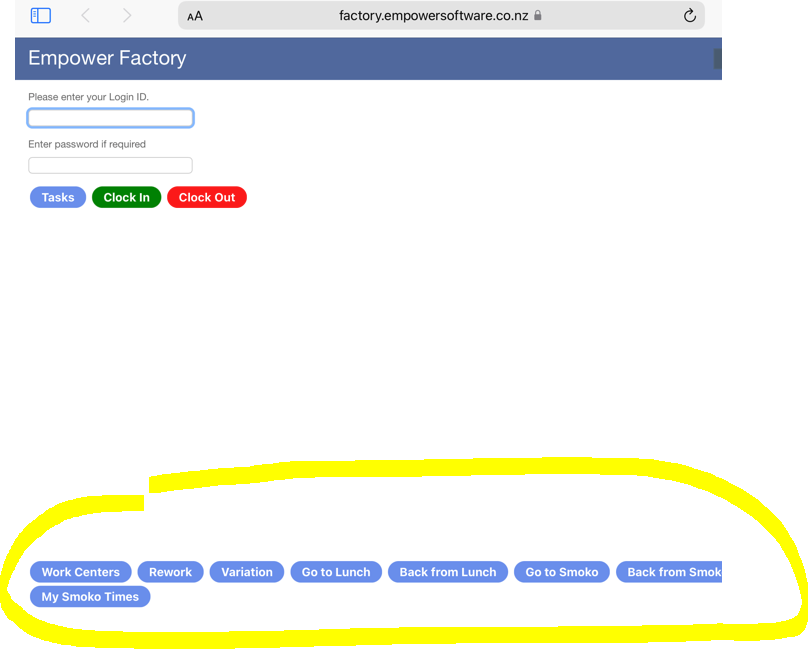Click into the password input field
This screenshot has width=809, height=649.
pos(110,166)
